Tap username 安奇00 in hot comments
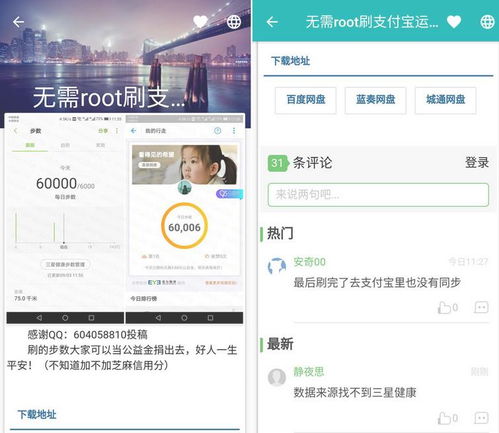 (309, 262)
